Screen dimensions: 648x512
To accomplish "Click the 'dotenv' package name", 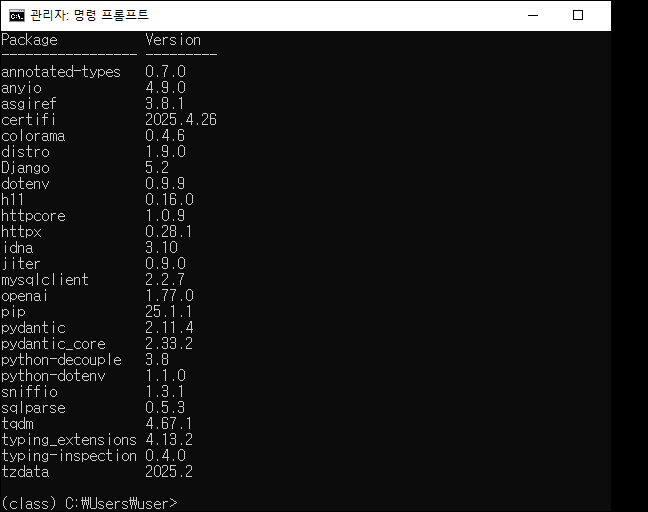I will click(25, 183).
